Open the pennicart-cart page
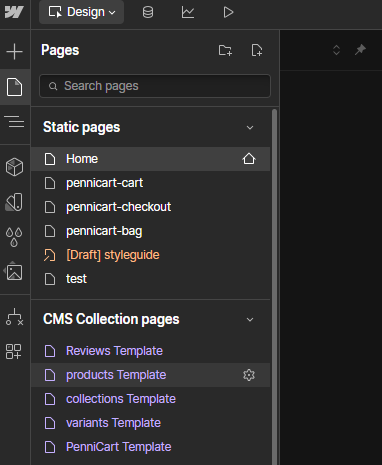This screenshot has height=465, width=382. (x=151, y=183)
